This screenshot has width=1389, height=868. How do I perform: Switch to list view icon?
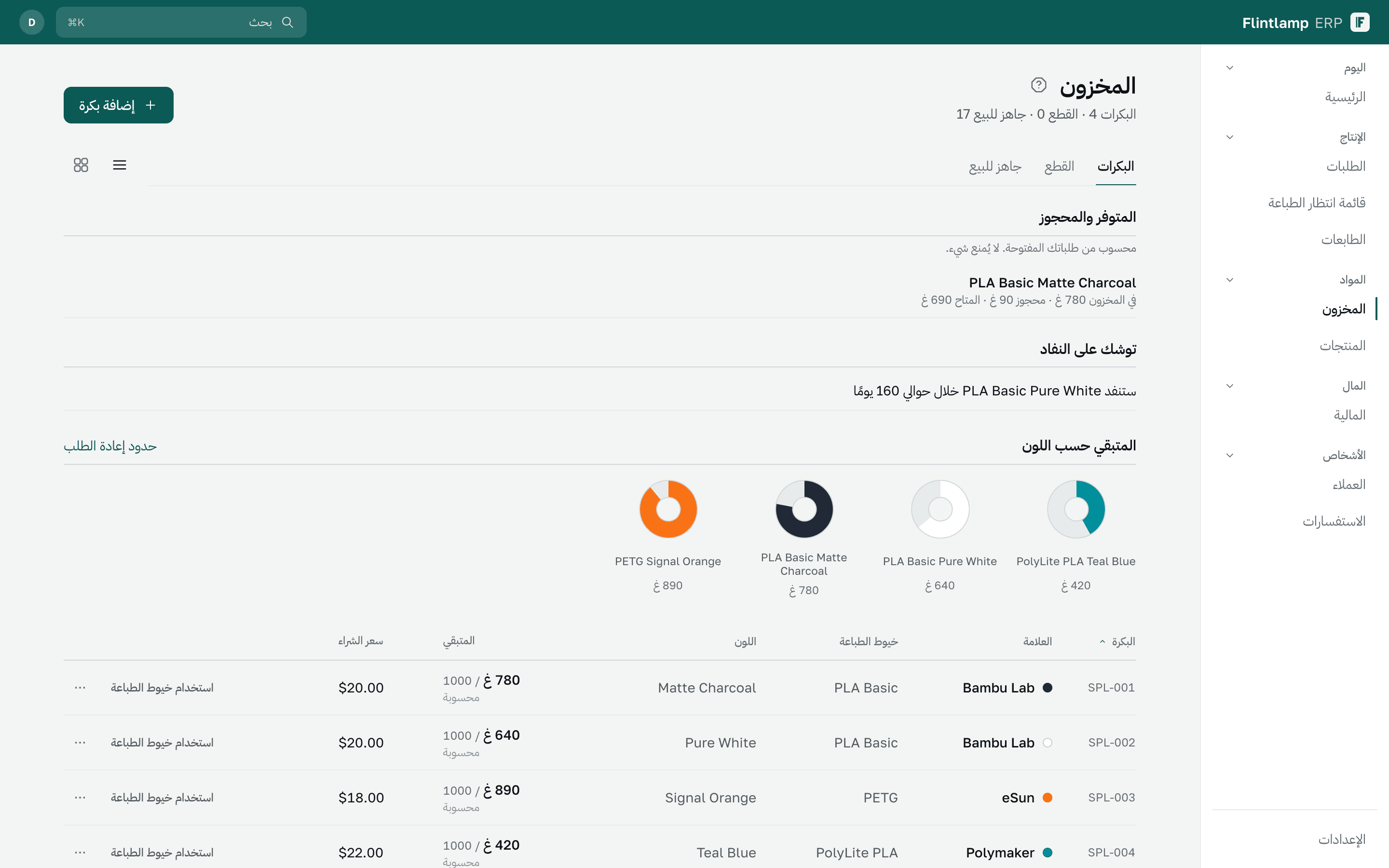click(120, 165)
